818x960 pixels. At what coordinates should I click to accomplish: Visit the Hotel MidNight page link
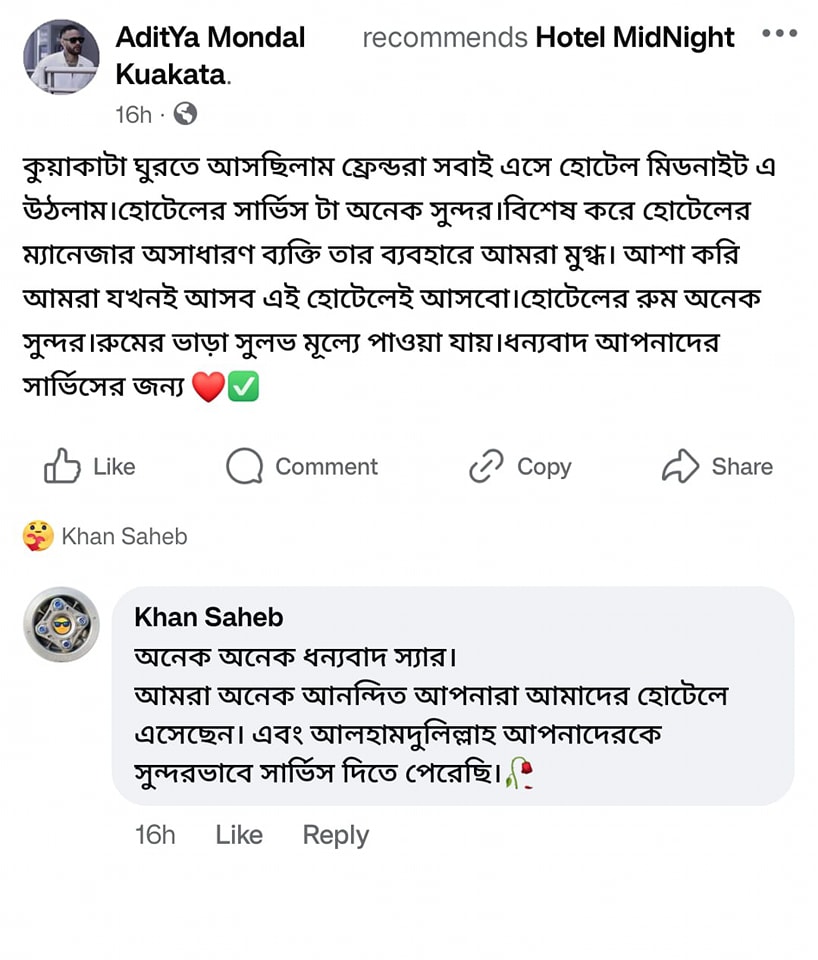click(635, 38)
